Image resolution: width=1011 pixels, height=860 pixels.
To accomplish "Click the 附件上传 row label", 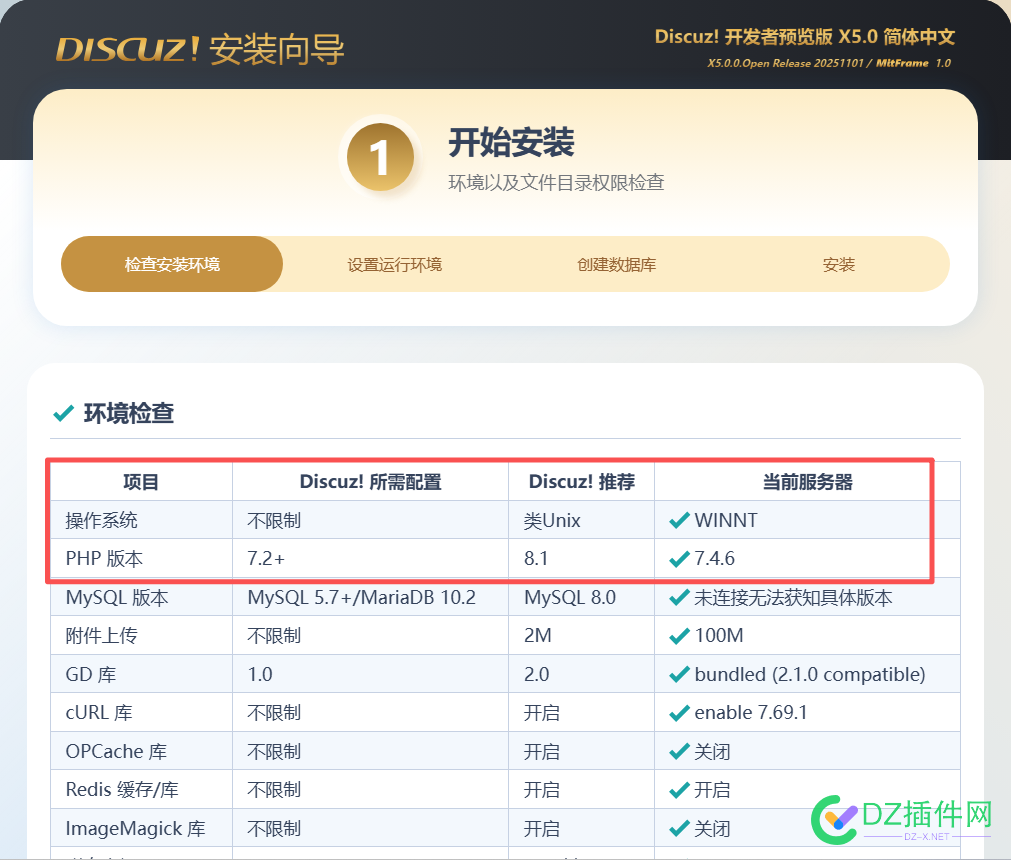I will 102,636.
